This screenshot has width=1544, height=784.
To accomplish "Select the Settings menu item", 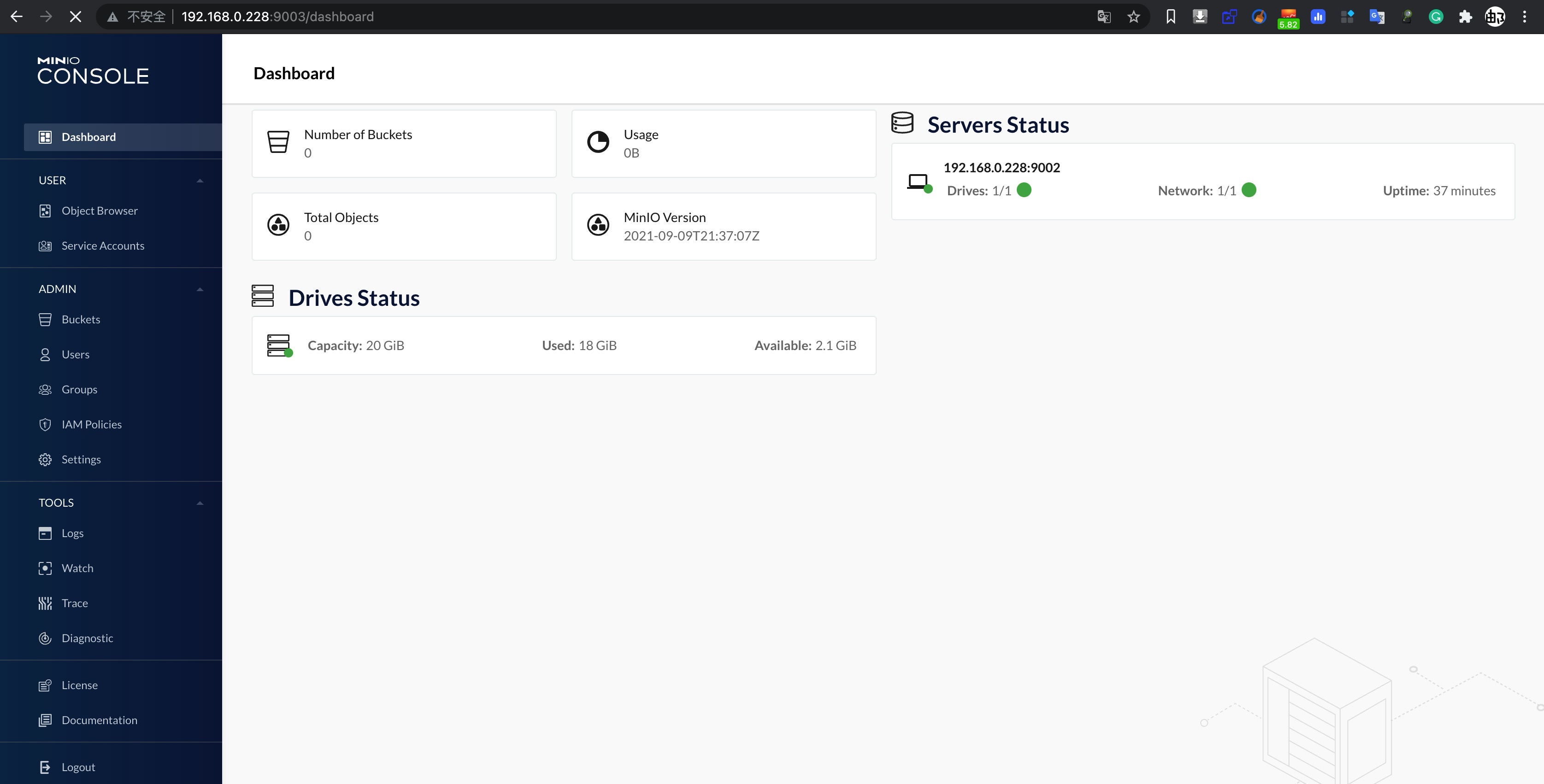I will pos(81,459).
